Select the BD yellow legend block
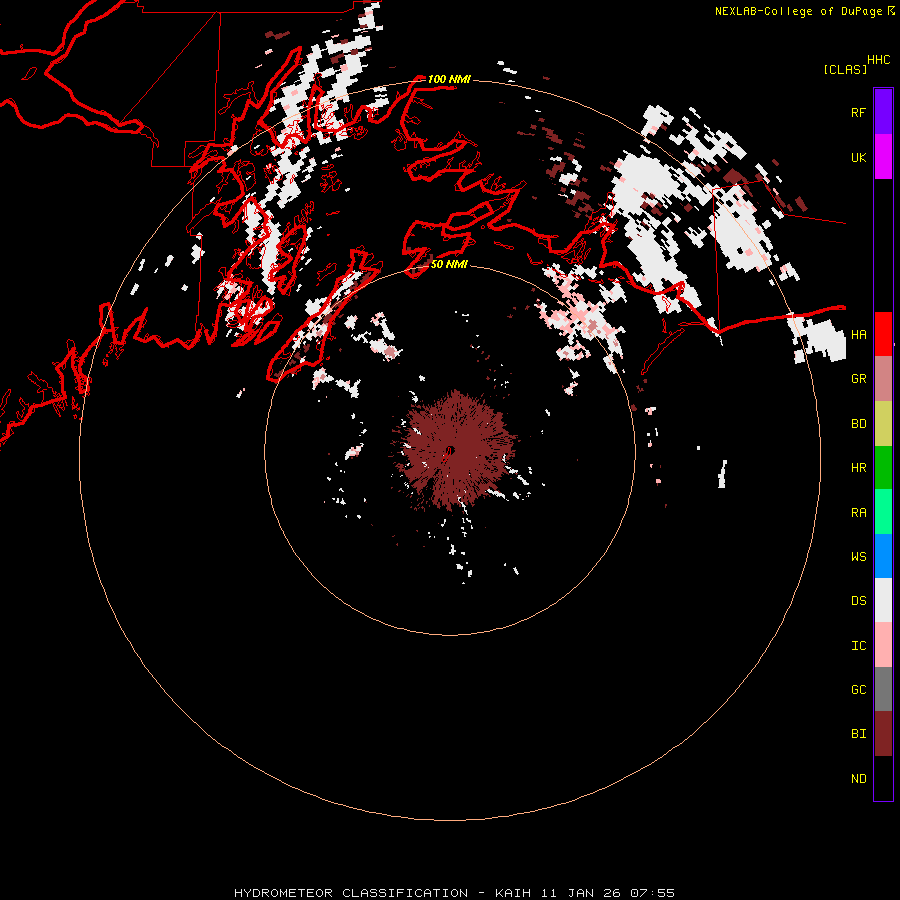The width and height of the screenshot is (900, 900). 883,424
